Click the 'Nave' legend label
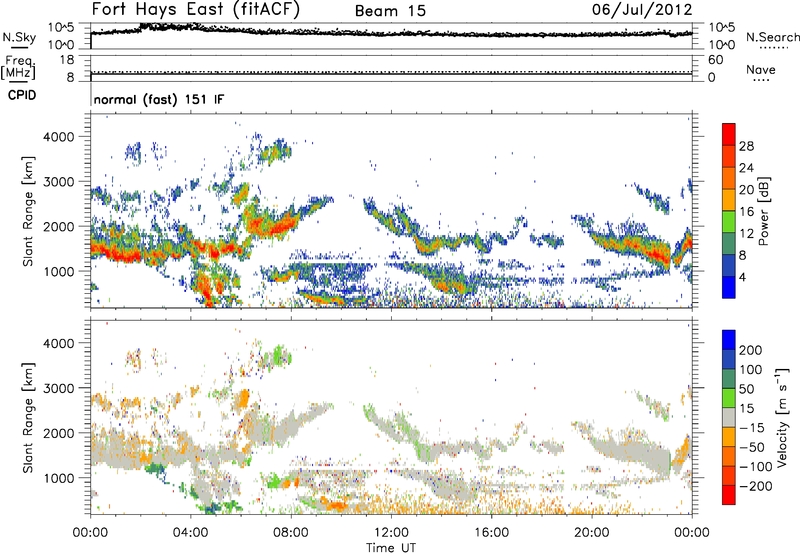The width and height of the screenshot is (800, 554). [x=761, y=70]
